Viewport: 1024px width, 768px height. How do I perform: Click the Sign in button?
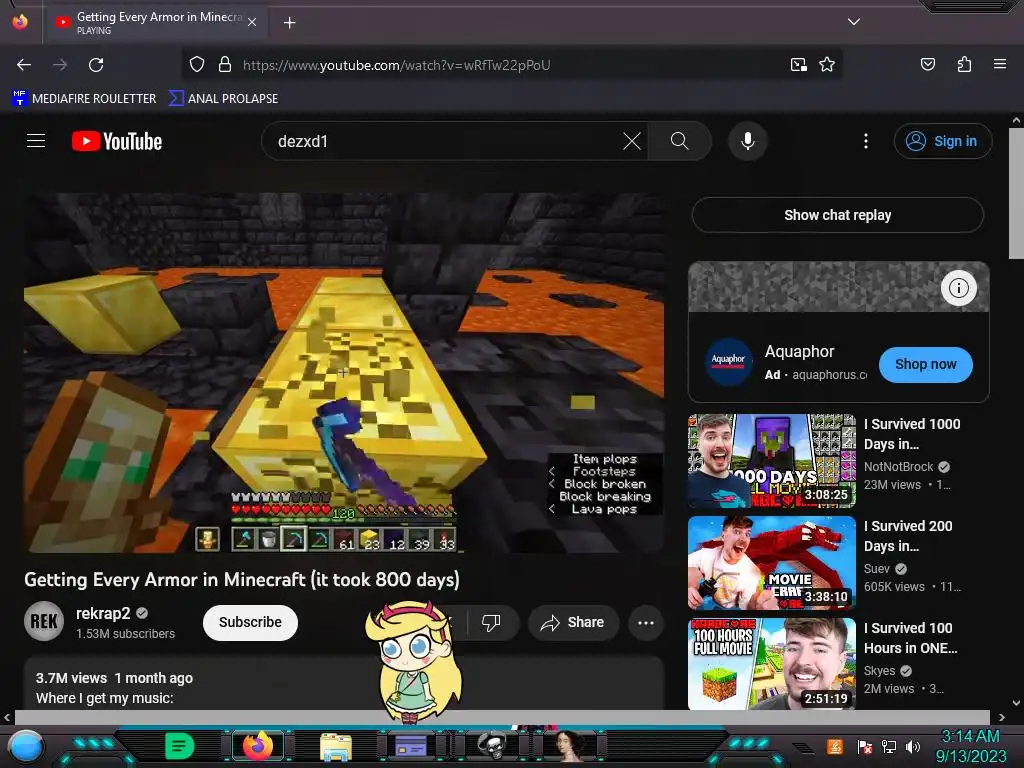[942, 141]
